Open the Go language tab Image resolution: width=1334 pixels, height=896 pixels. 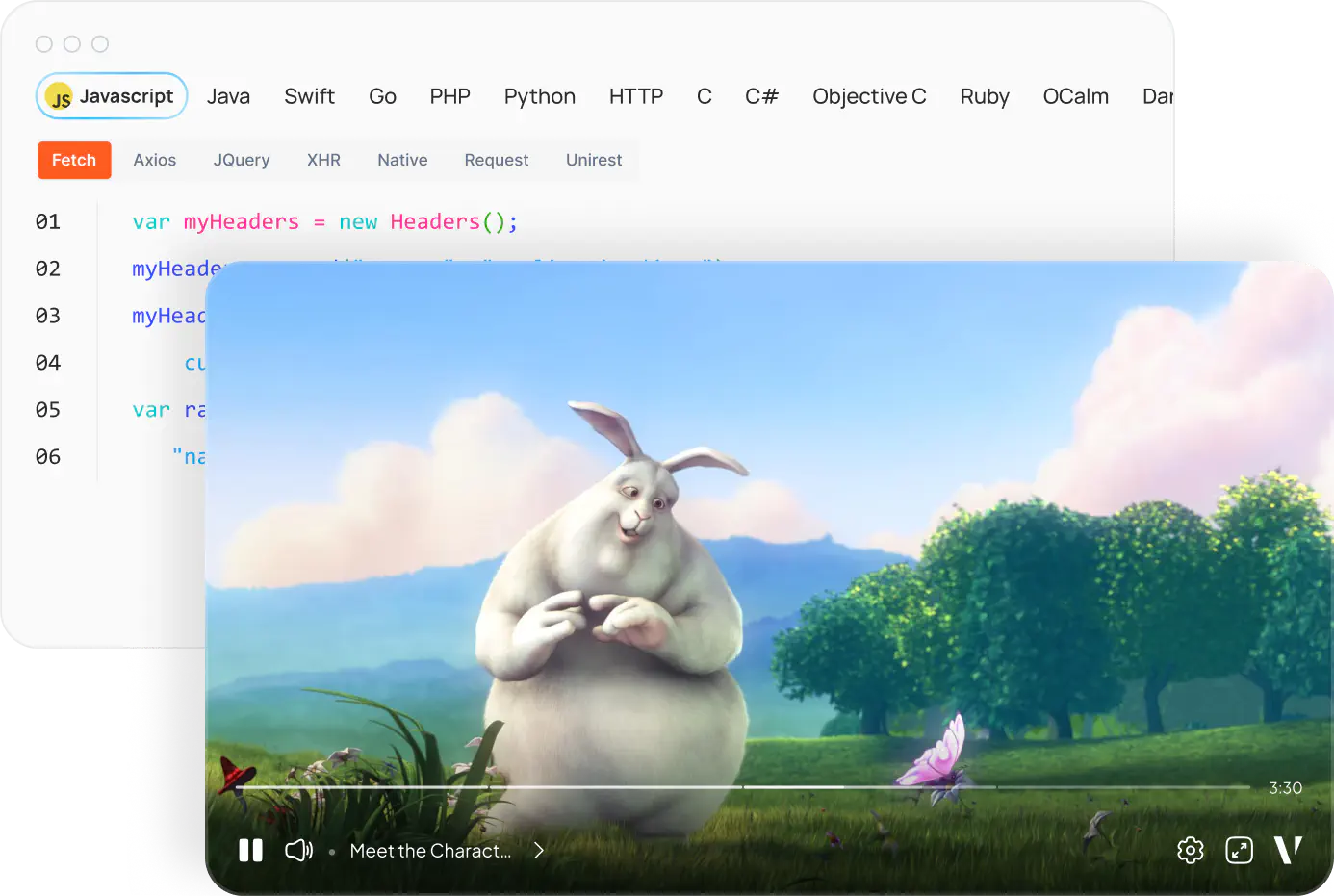[382, 96]
